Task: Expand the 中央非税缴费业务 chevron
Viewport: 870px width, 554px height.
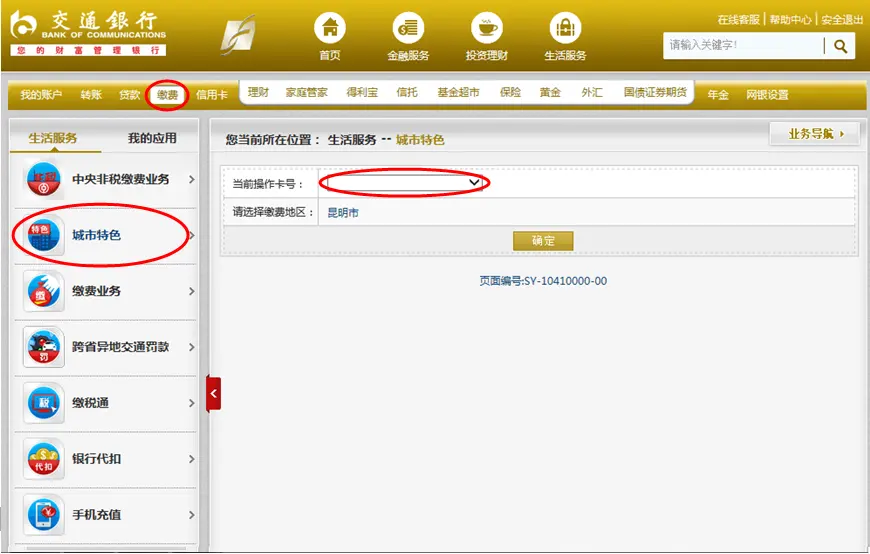Action: pyautogui.click(x=191, y=179)
